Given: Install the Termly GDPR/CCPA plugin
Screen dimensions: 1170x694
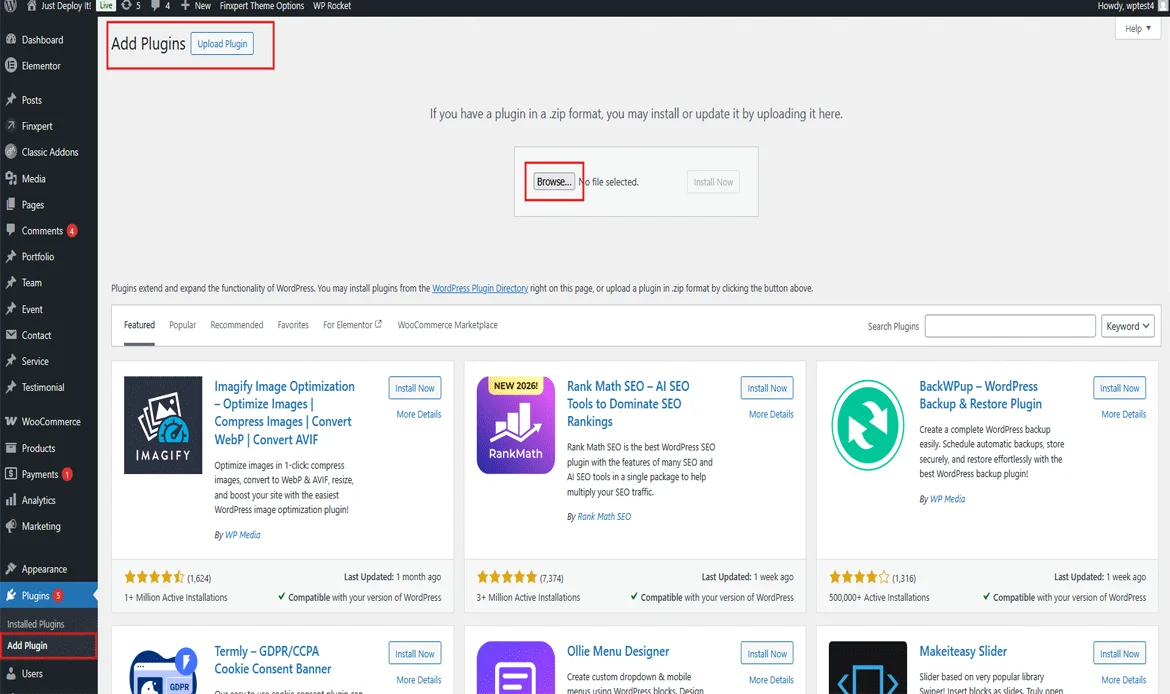Looking at the screenshot, I should pyautogui.click(x=415, y=654).
